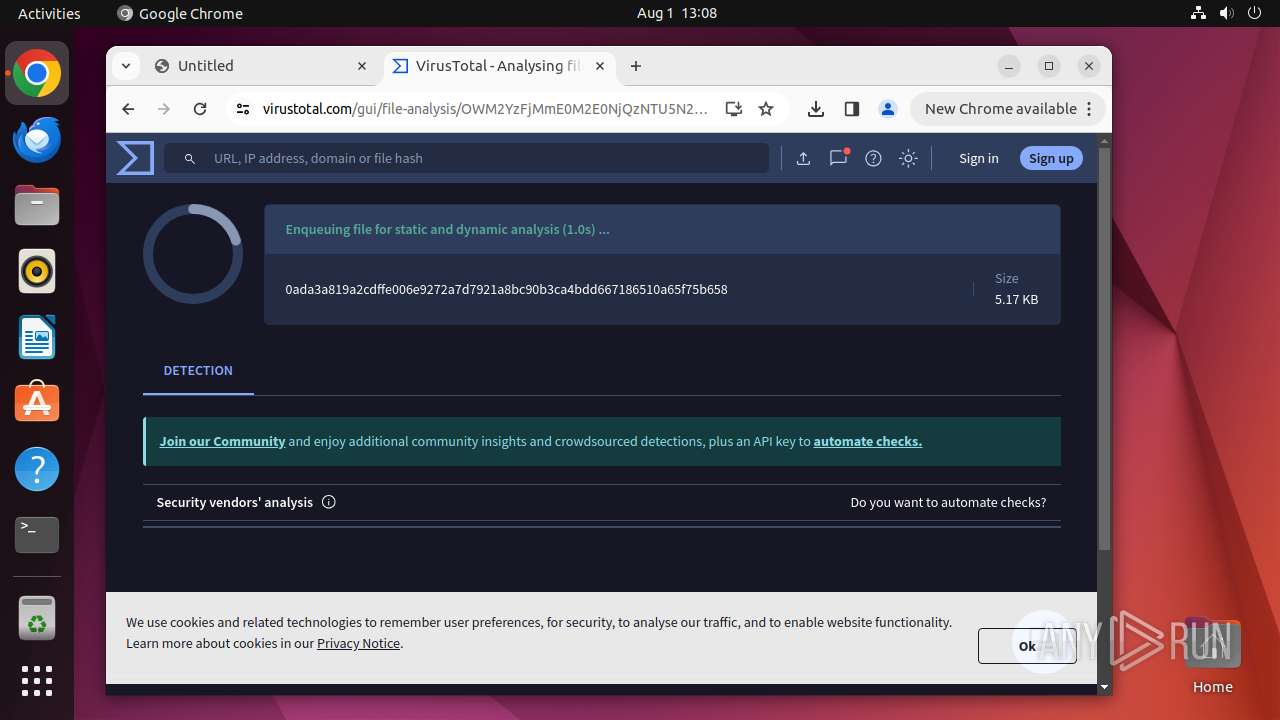The image size is (1280, 720).
Task: Close the Untitled tab
Action: coord(362,66)
